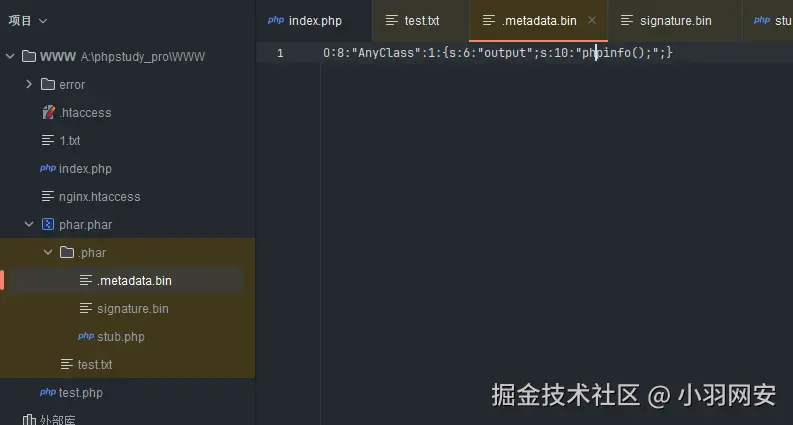The height and width of the screenshot is (425, 793).
Task: Select the 外部库 node
Action: [x=58, y=420]
